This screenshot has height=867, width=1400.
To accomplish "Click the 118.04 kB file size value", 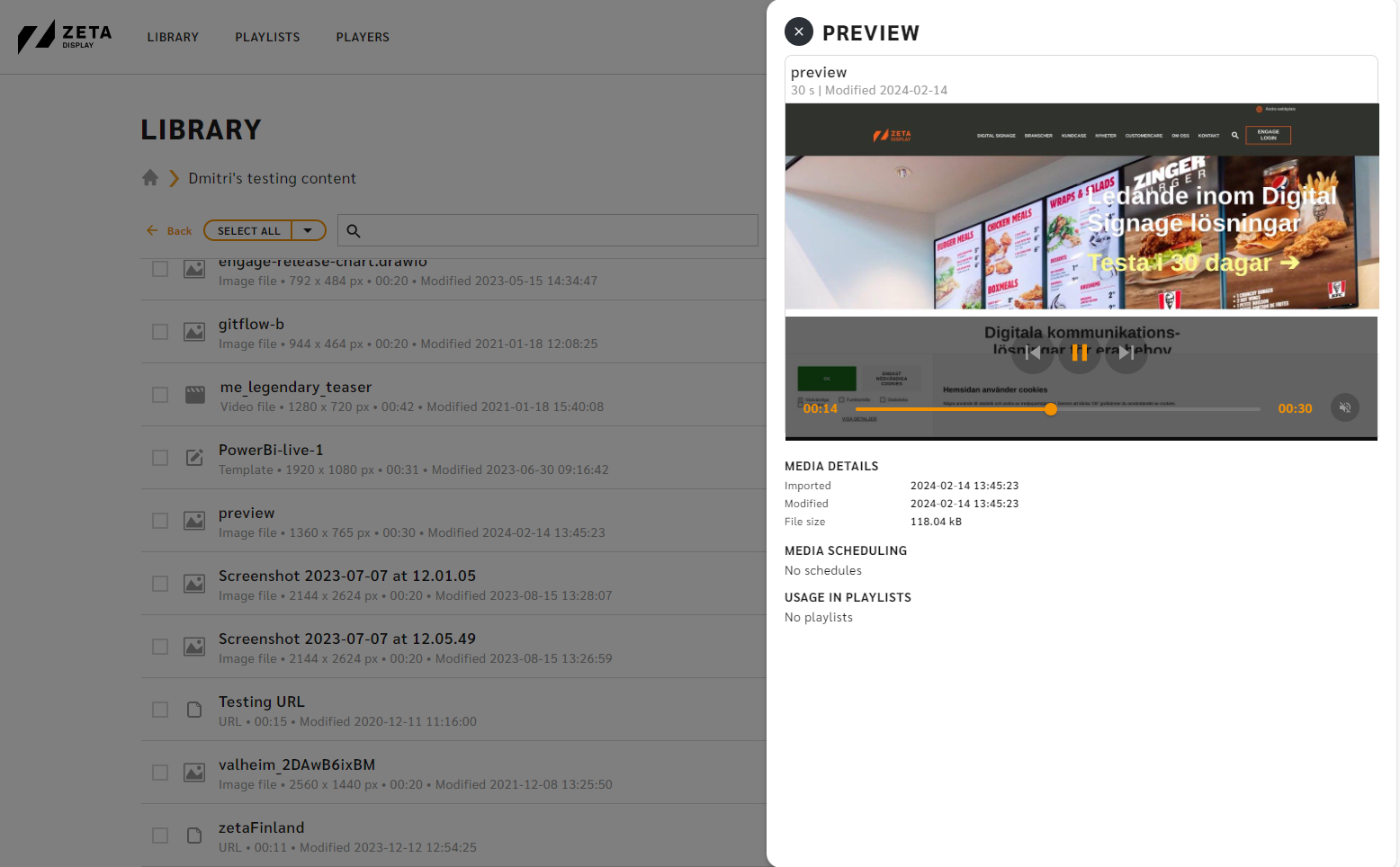I will [x=936, y=522].
